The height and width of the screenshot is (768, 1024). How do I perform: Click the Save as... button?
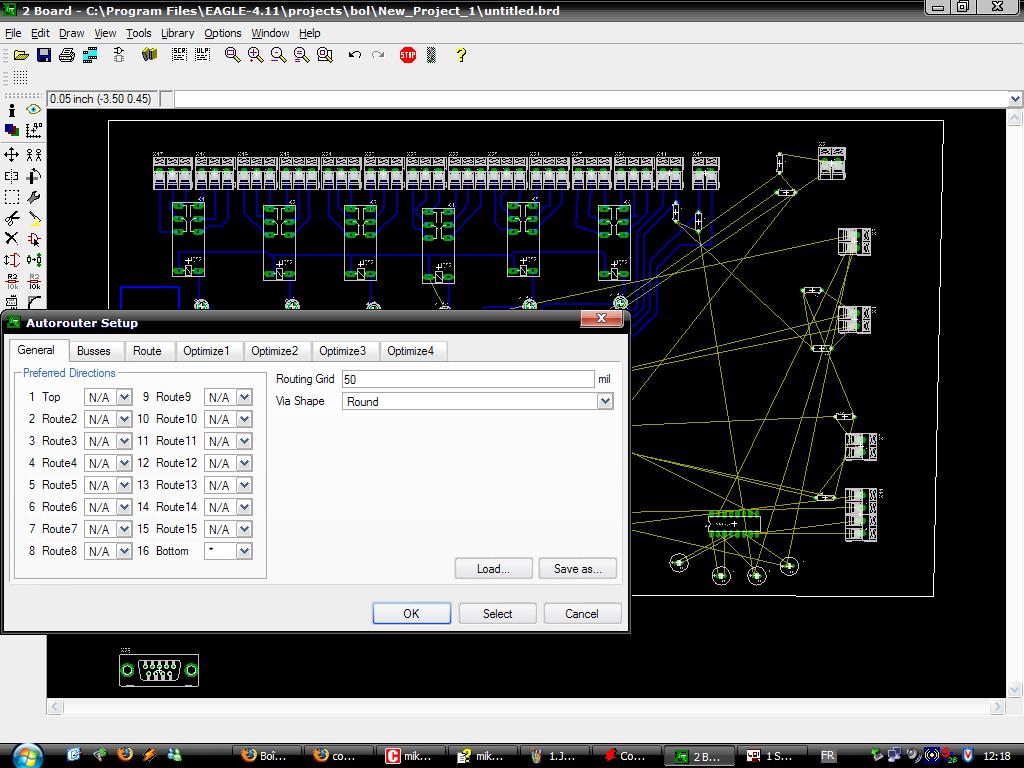pos(577,569)
